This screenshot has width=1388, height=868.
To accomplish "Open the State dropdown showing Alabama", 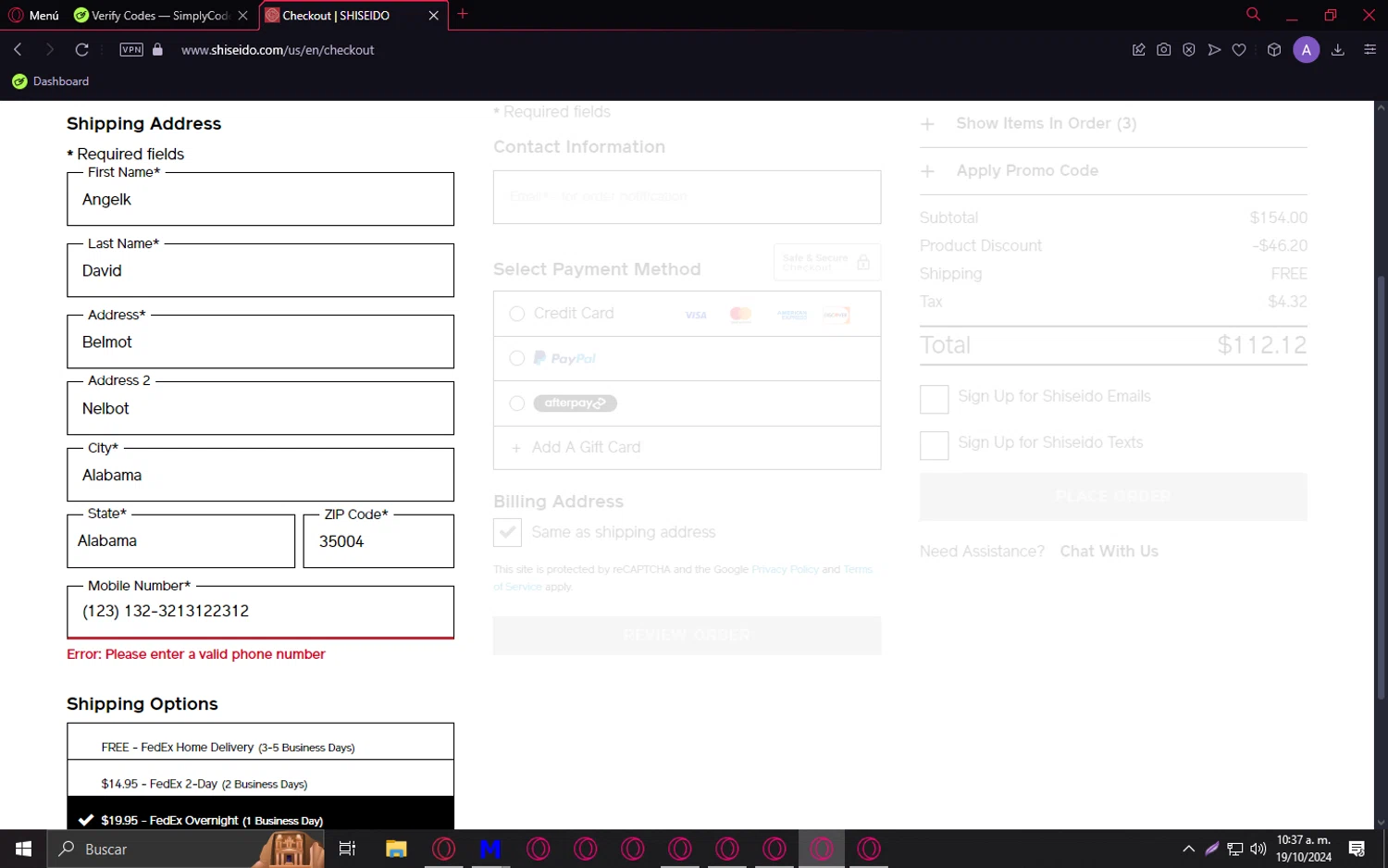I will [x=180, y=541].
